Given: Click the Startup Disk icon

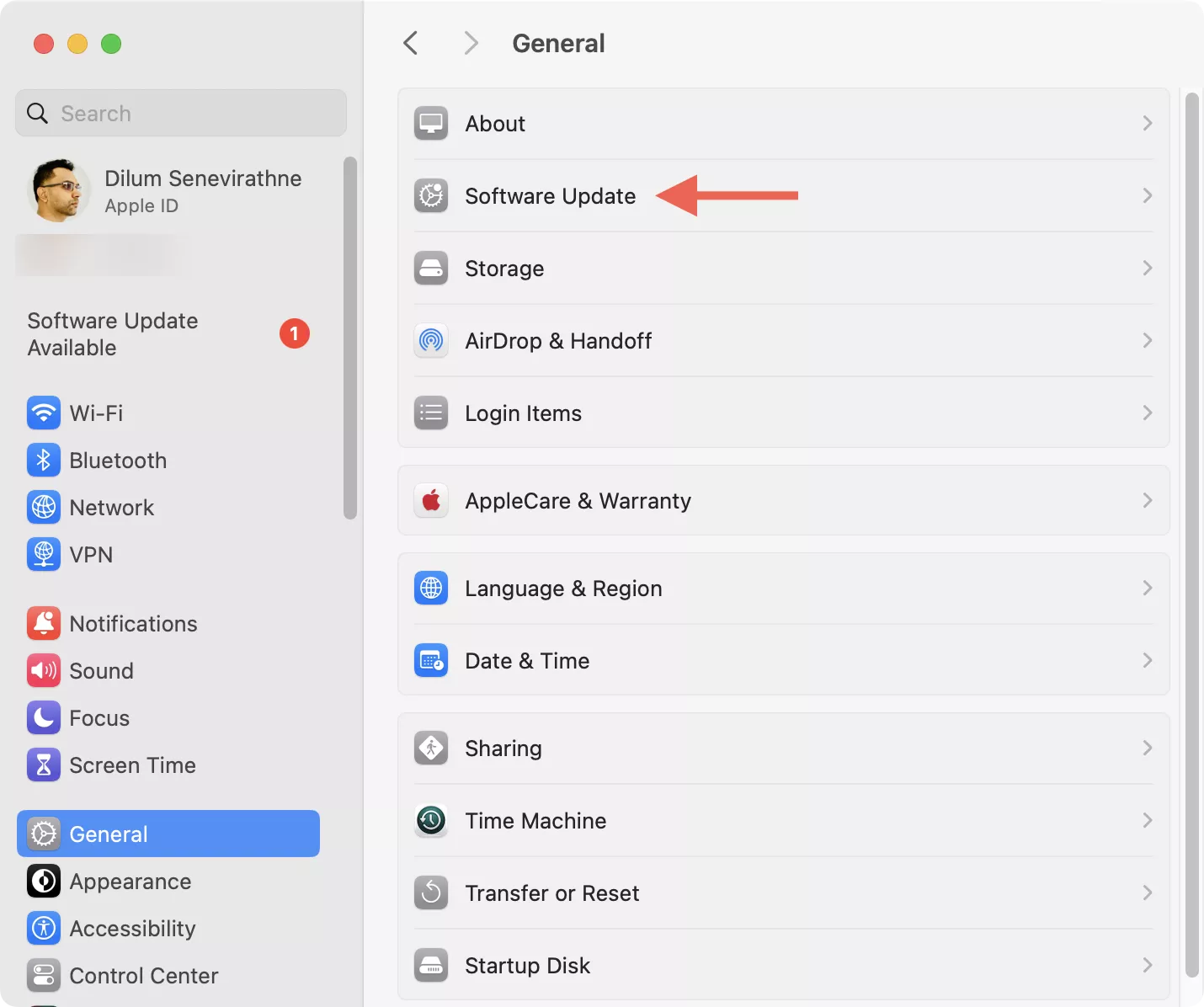Looking at the screenshot, I should point(431,966).
